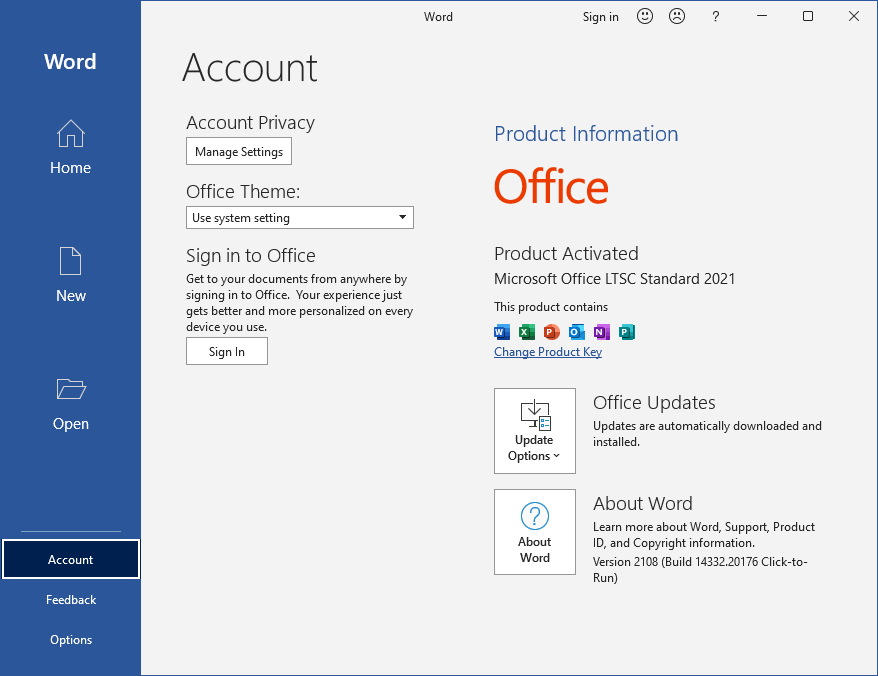Send a frown feedback face icon
Viewport: 878px width, 676px height.
click(677, 16)
